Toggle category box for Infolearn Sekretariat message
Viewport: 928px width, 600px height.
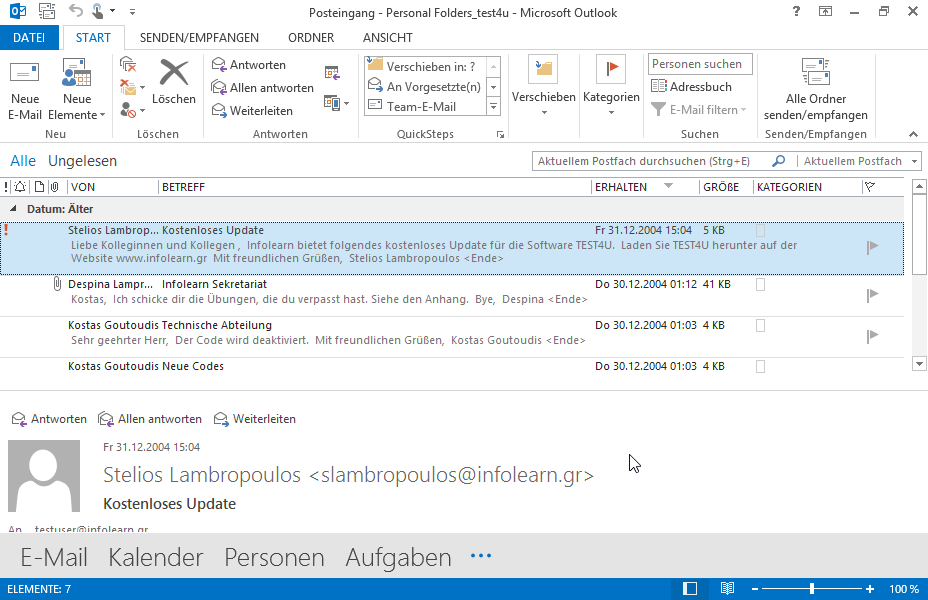(x=761, y=285)
